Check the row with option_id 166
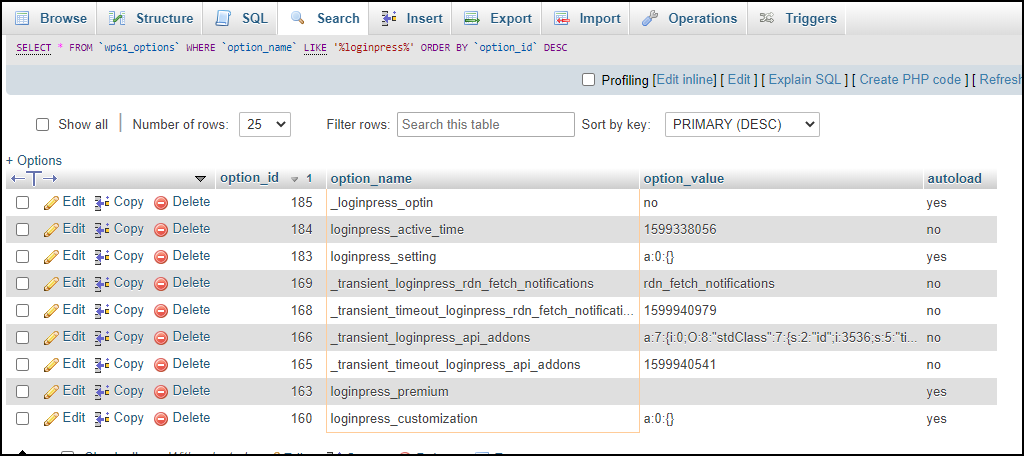The height and width of the screenshot is (456, 1024). pos(23,337)
